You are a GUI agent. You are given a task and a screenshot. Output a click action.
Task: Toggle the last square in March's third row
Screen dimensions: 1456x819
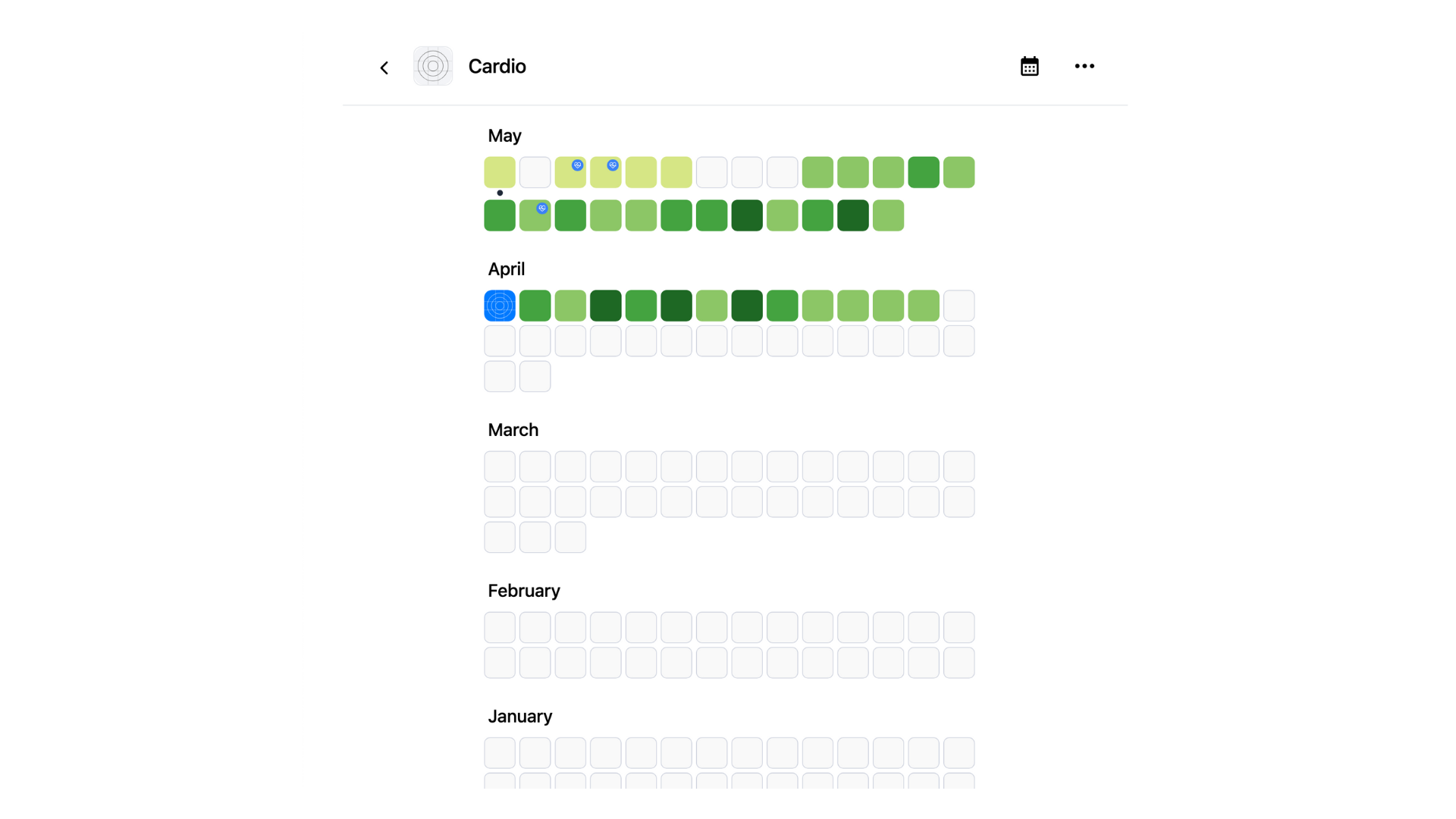[x=570, y=537]
